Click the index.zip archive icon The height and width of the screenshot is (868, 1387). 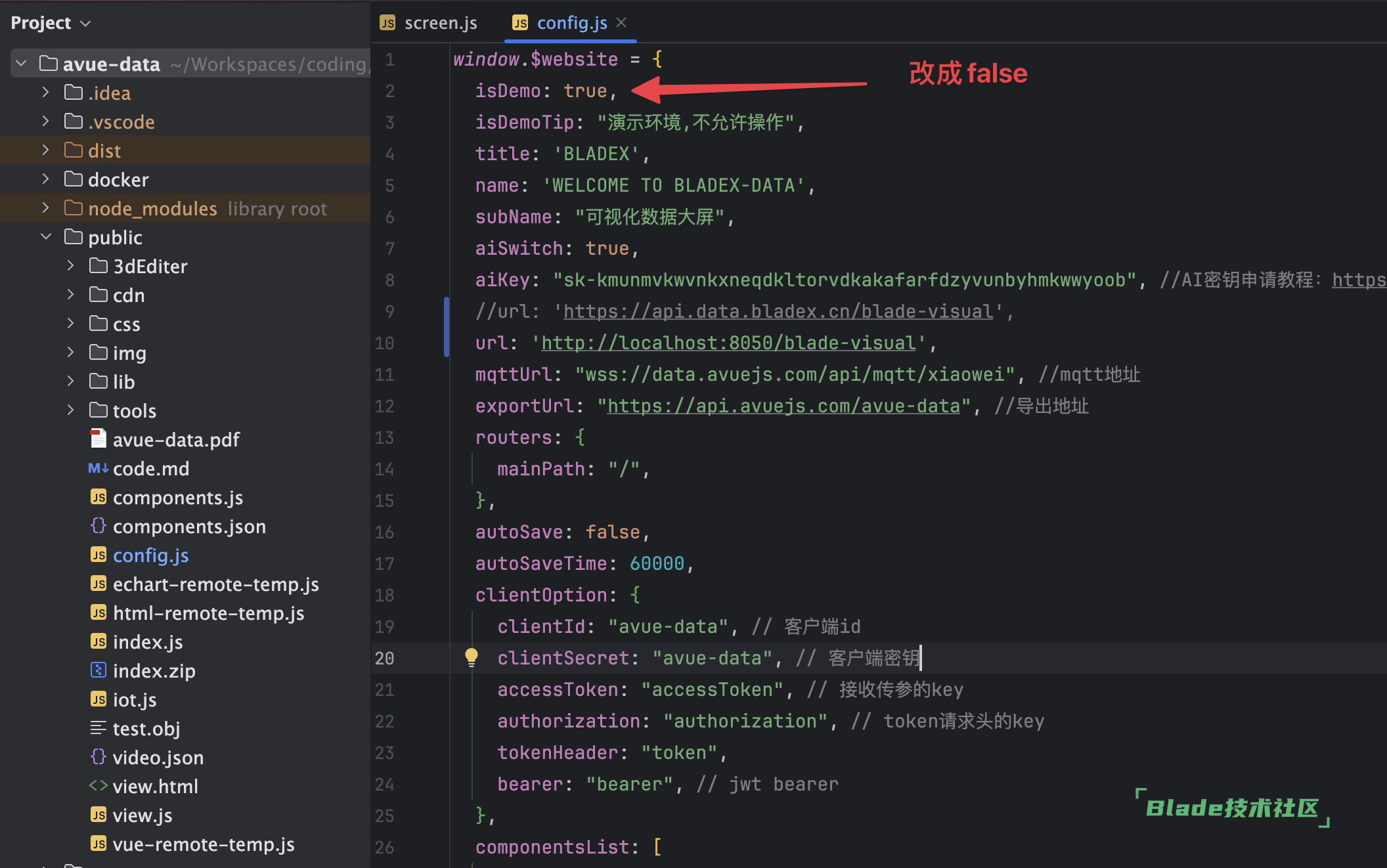coord(98,670)
